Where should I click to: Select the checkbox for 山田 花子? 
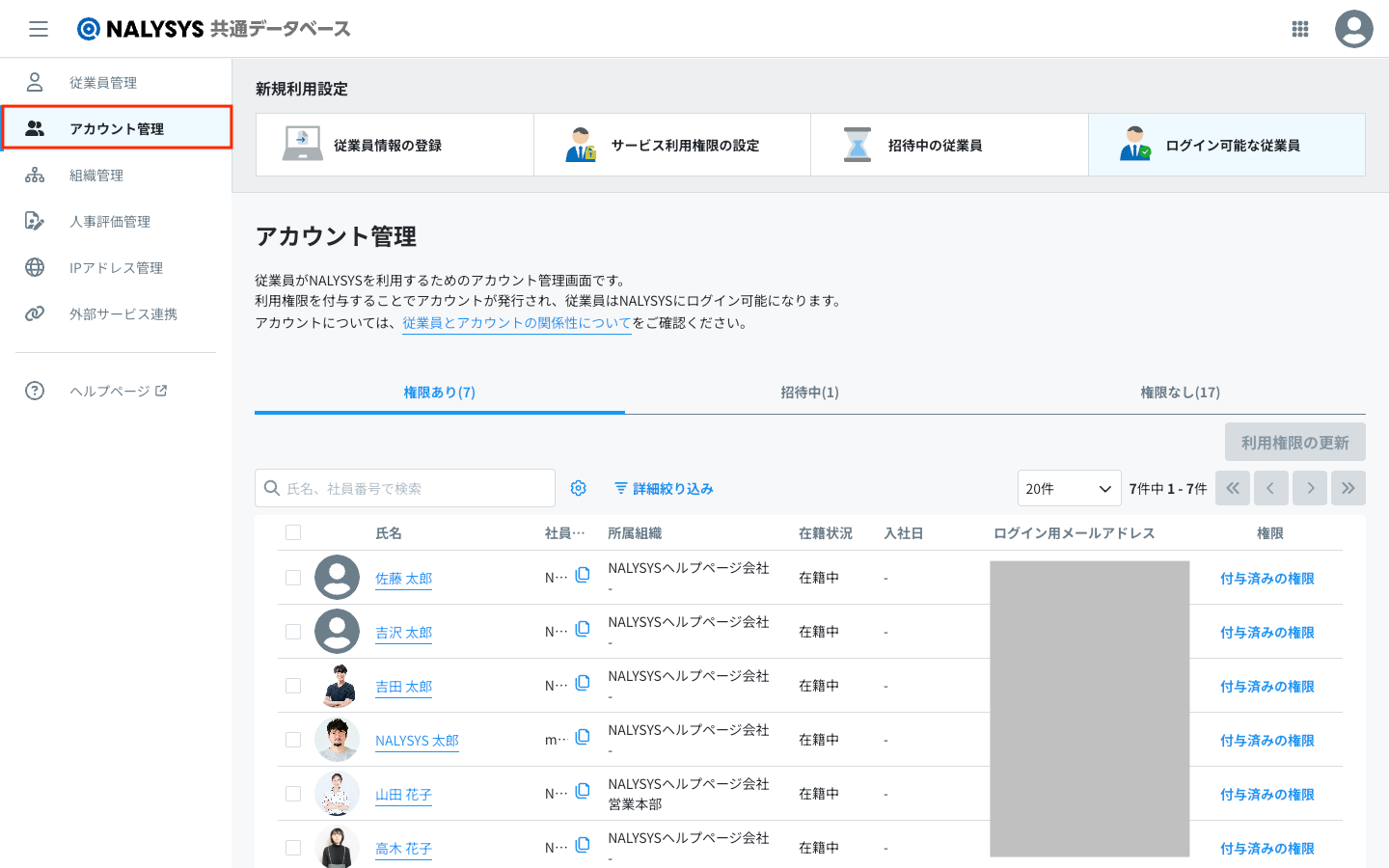click(293, 794)
